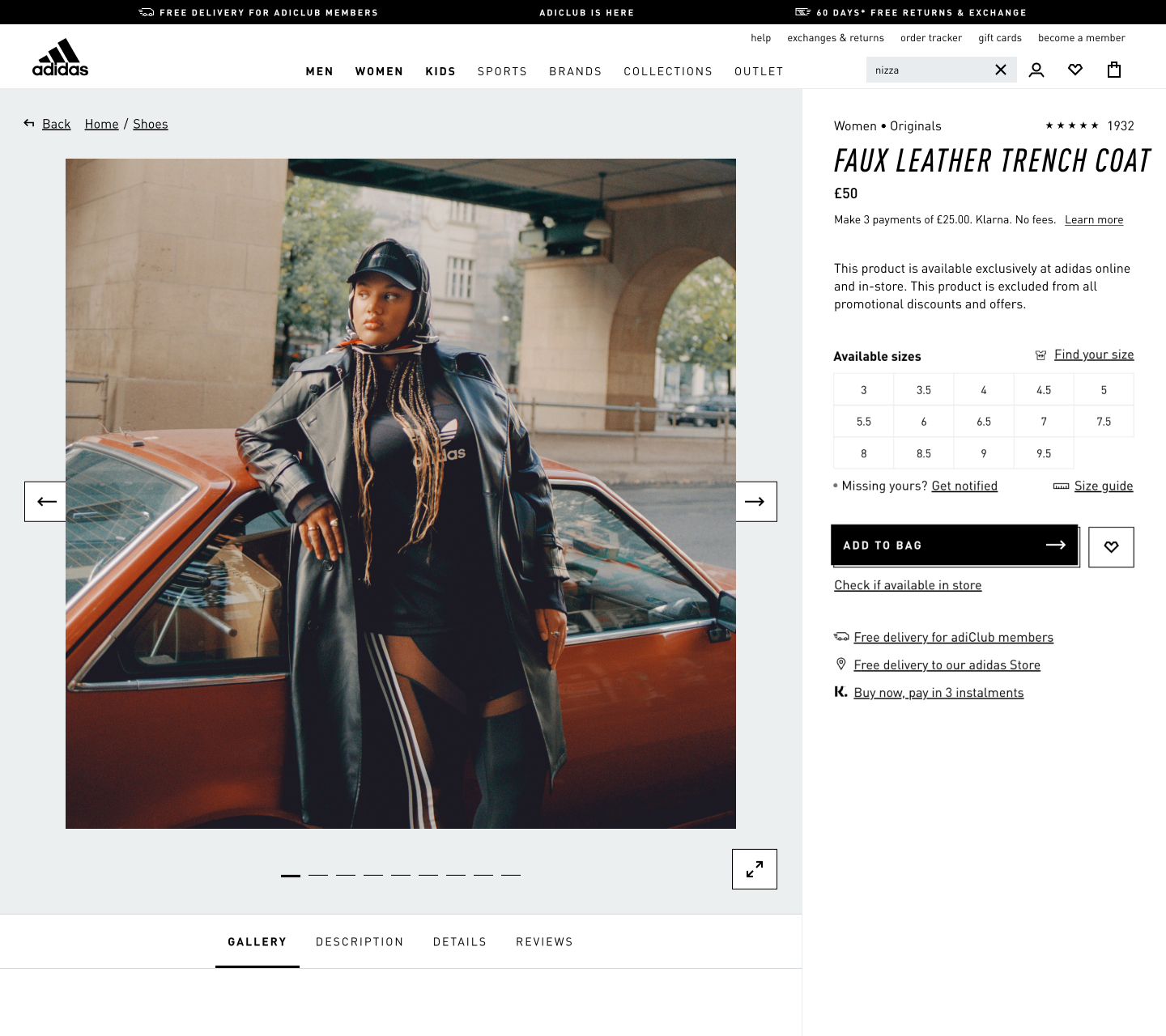The width and height of the screenshot is (1166, 1036).
Task: Click the ADICLUB IS HERE banner
Action: coord(587,12)
